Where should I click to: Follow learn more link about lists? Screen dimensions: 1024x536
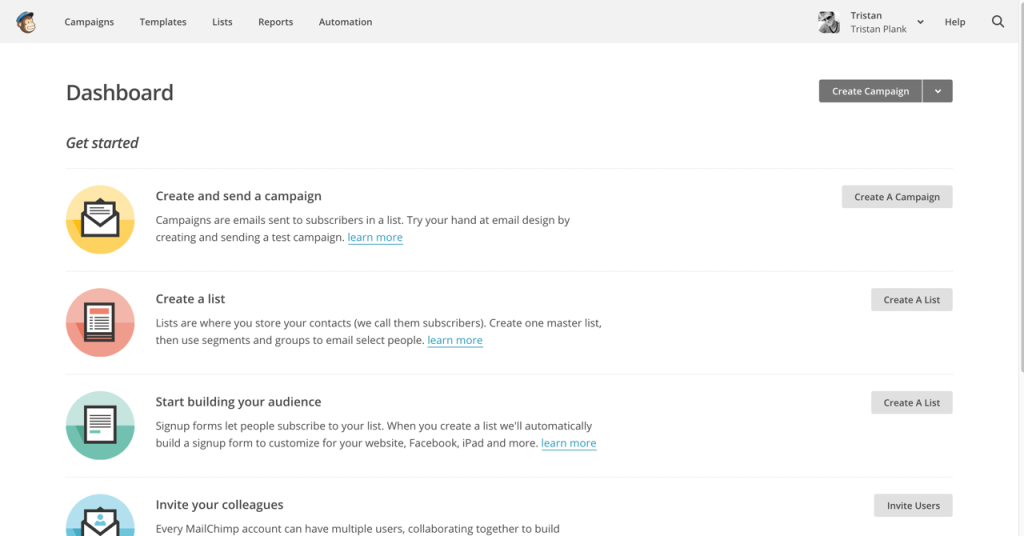pos(455,340)
